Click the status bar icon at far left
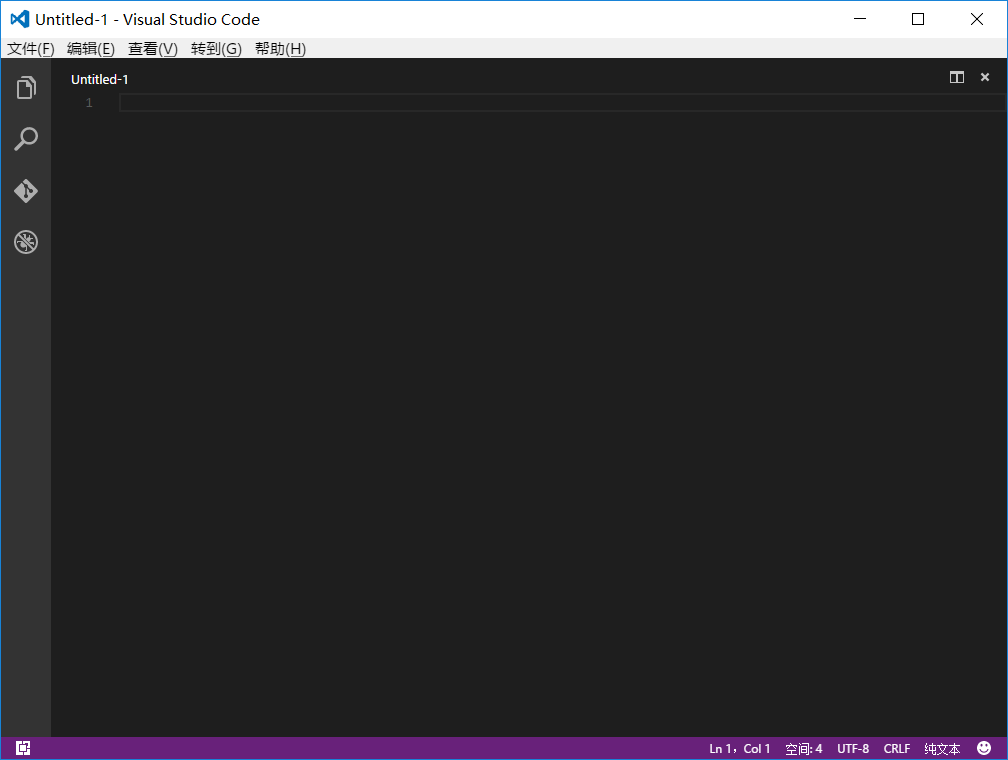The image size is (1008, 760). [x=23, y=748]
